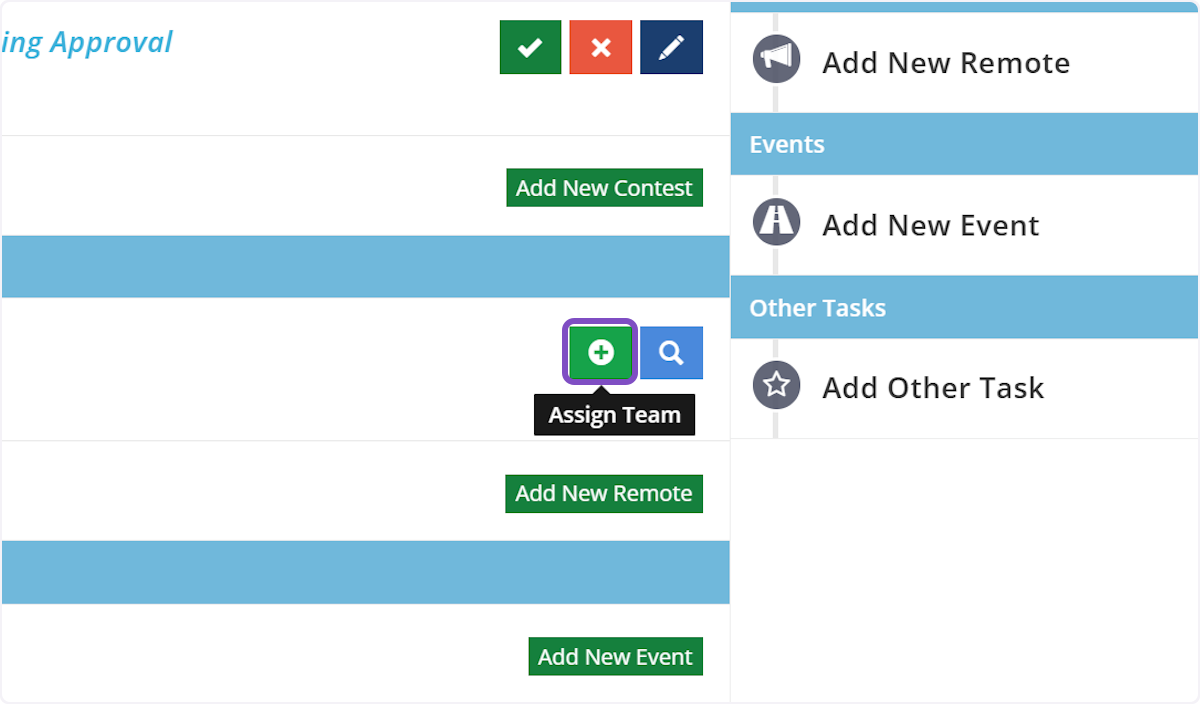Choose the Add Other Task sidebar text

click(x=932, y=388)
